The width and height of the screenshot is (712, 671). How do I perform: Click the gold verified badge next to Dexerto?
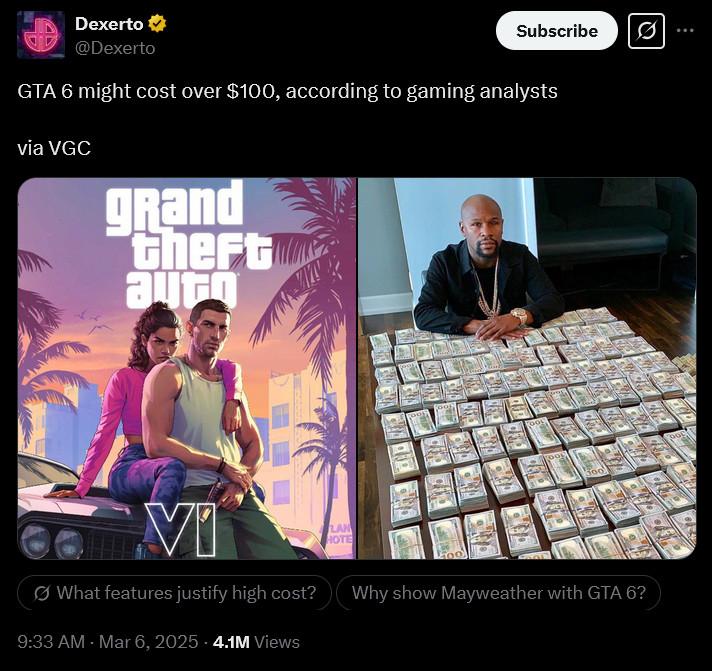(157, 24)
